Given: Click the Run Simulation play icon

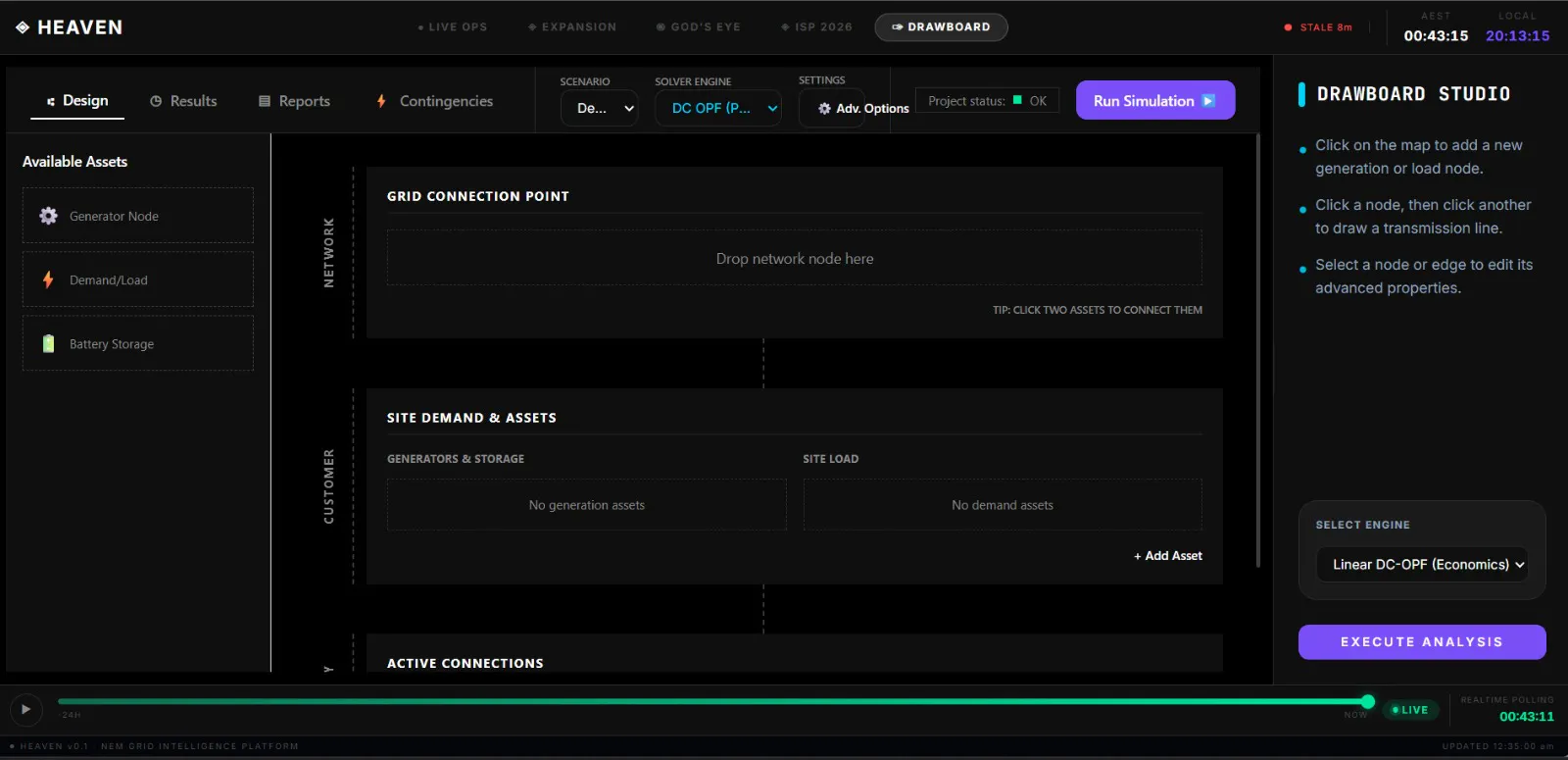Looking at the screenshot, I should (1208, 101).
